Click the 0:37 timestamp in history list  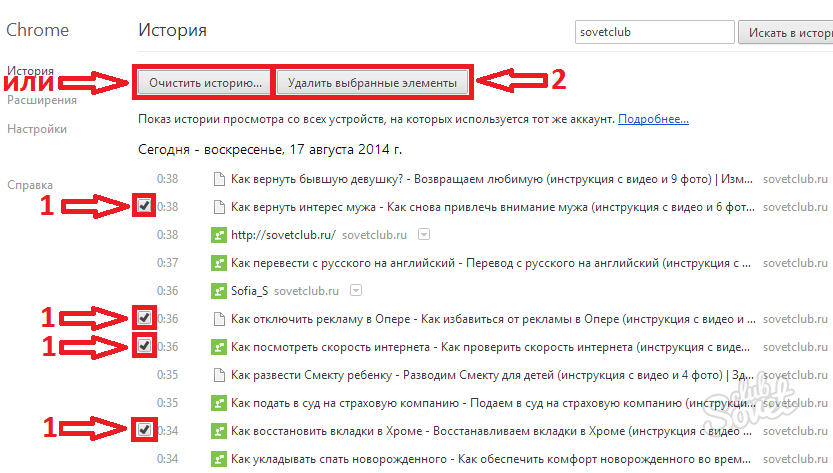[167, 263]
